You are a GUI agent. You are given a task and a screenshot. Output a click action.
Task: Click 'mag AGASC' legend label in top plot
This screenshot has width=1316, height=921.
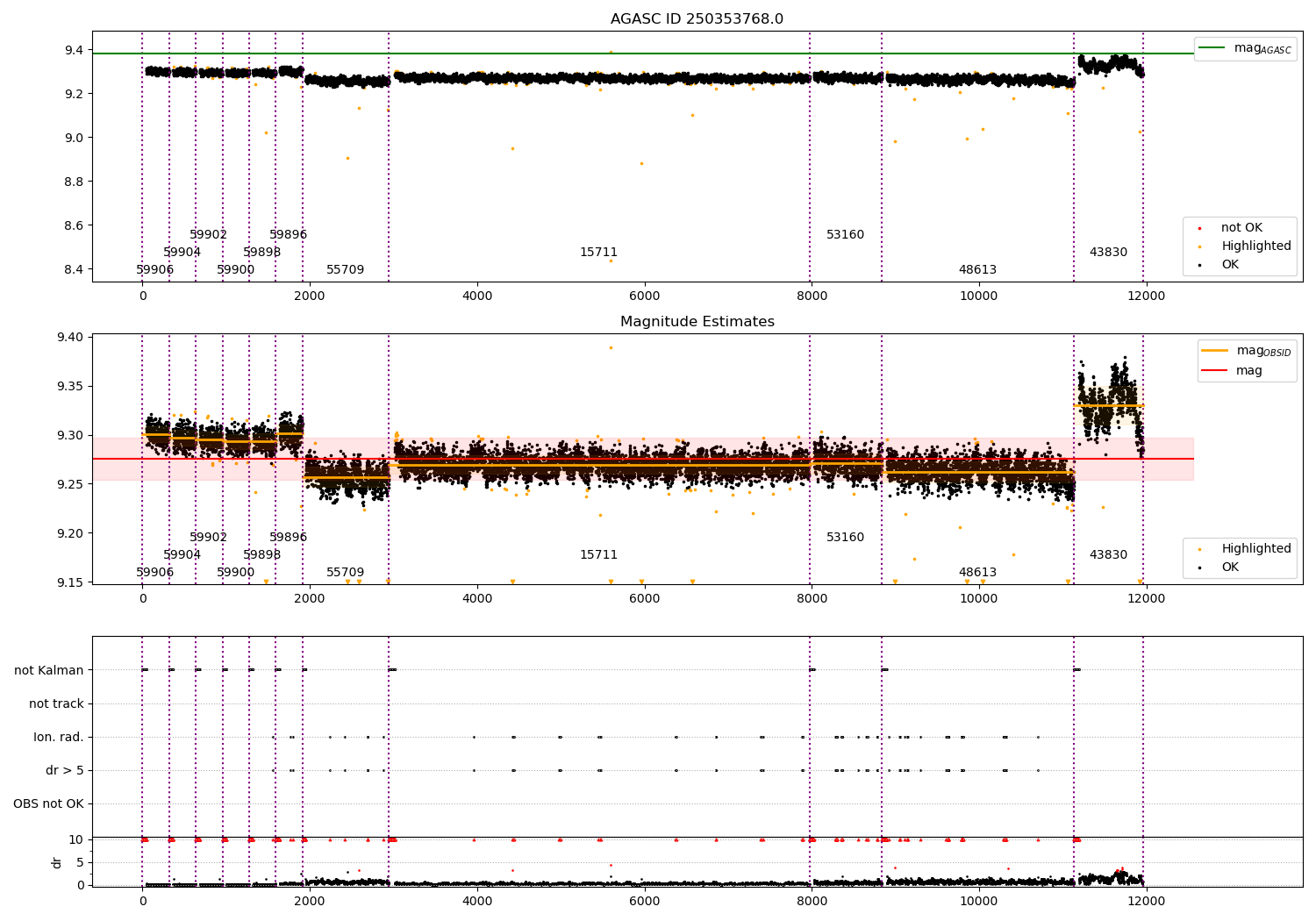(x=1262, y=48)
